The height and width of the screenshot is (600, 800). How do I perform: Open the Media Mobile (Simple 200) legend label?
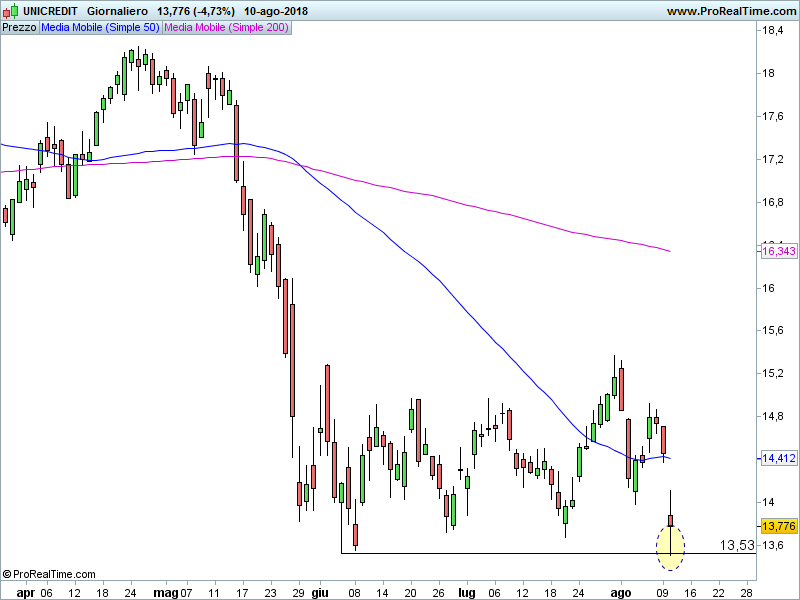(x=227, y=28)
